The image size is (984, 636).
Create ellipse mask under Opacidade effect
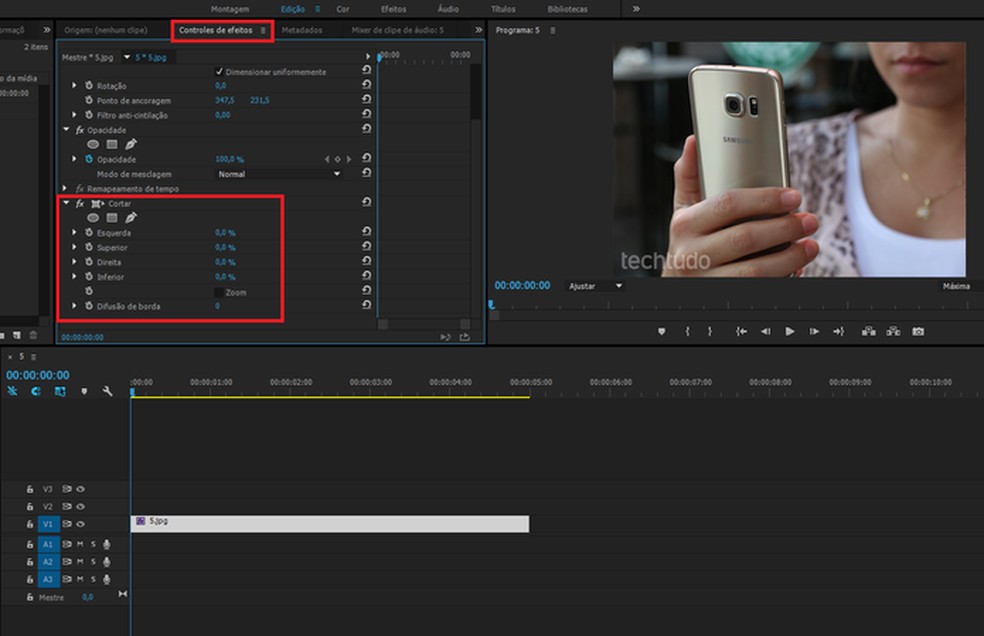click(x=93, y=144)
